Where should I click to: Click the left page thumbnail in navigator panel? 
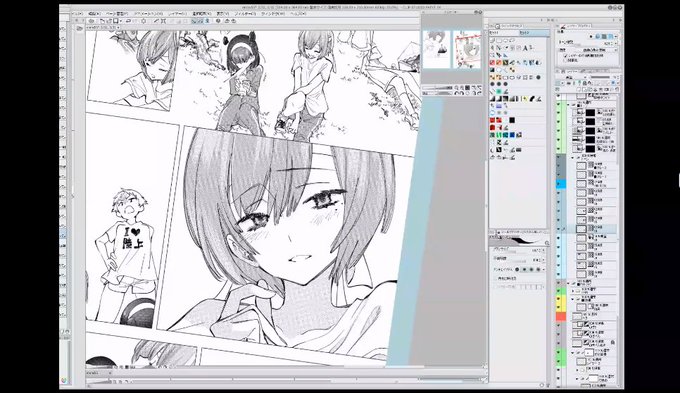pyautogui.click(x=436, y=49)
